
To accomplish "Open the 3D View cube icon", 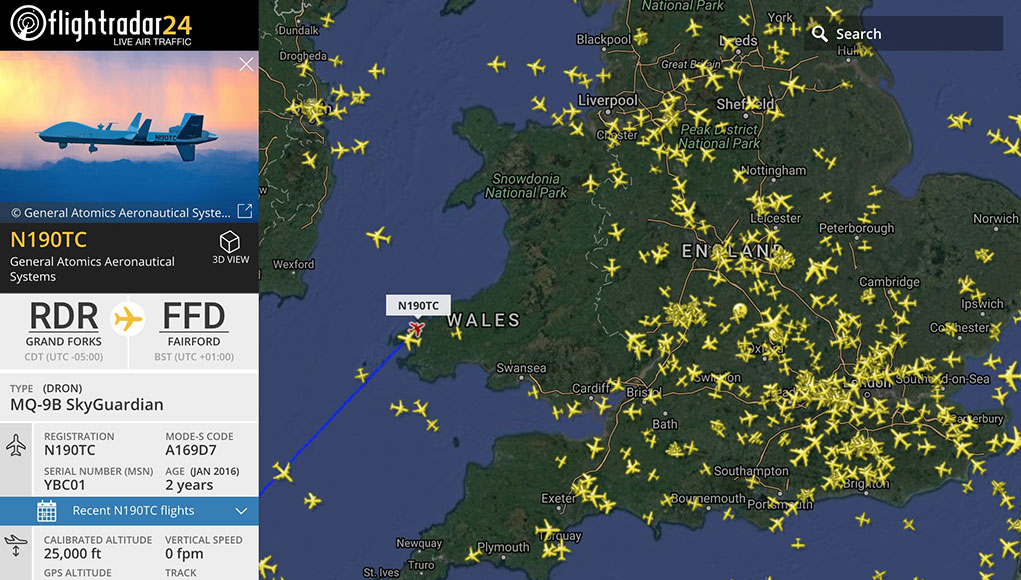I will 230,243.
